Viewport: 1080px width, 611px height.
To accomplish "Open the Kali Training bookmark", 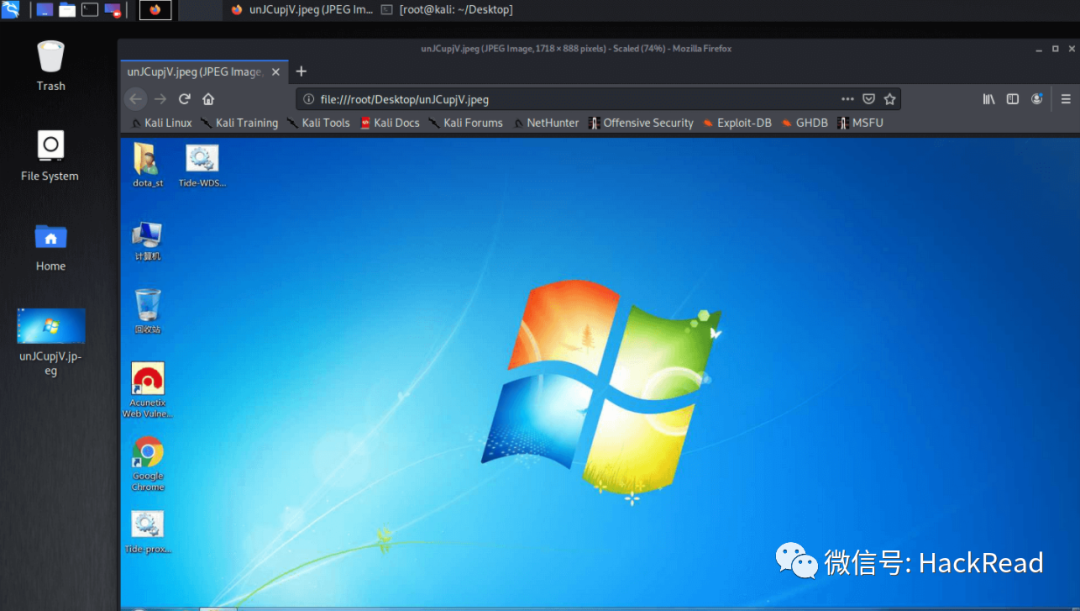I will (x=240, y=123).
